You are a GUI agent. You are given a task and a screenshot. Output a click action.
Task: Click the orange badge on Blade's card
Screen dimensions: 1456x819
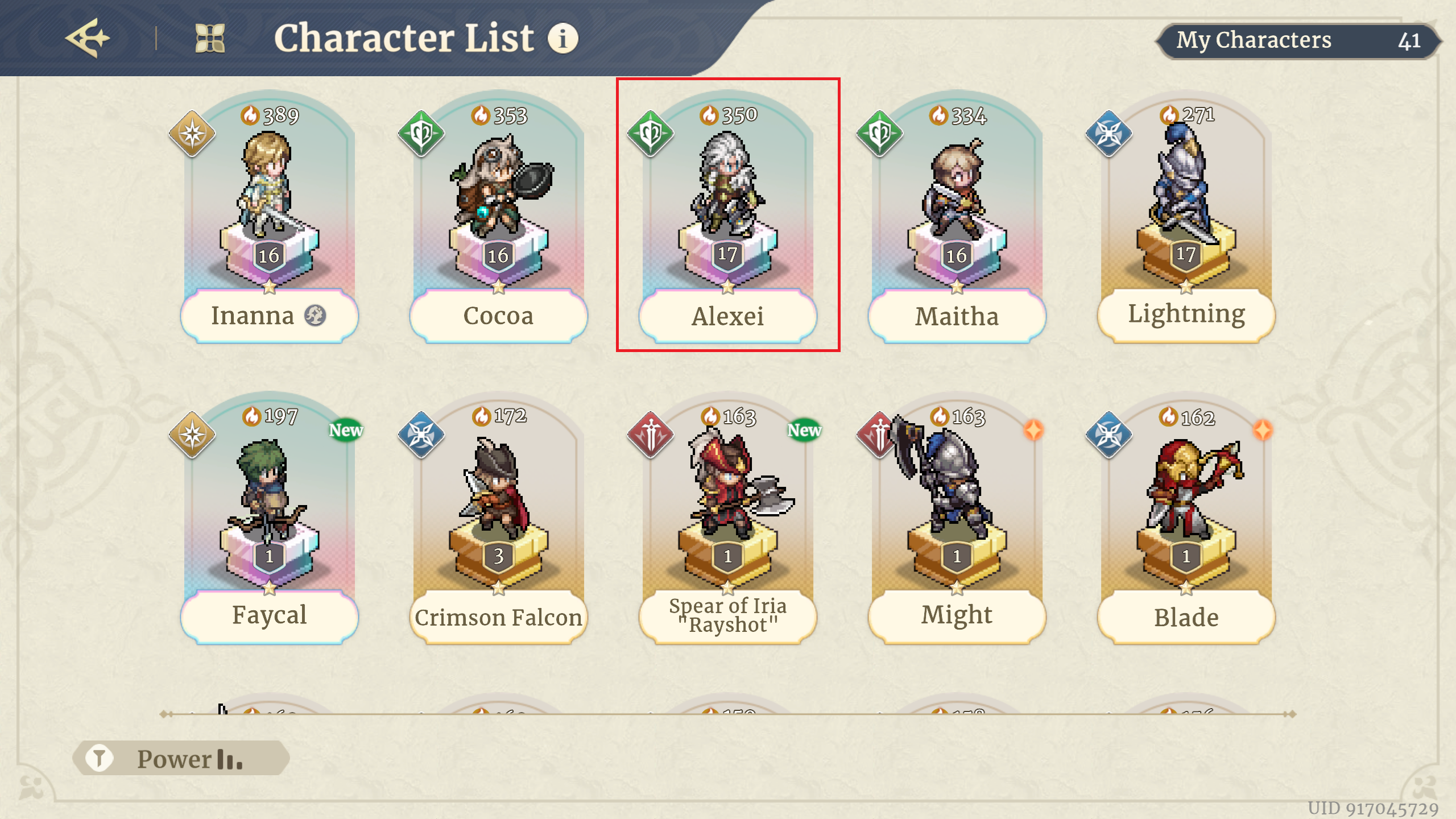click(x=1263, y=430)
